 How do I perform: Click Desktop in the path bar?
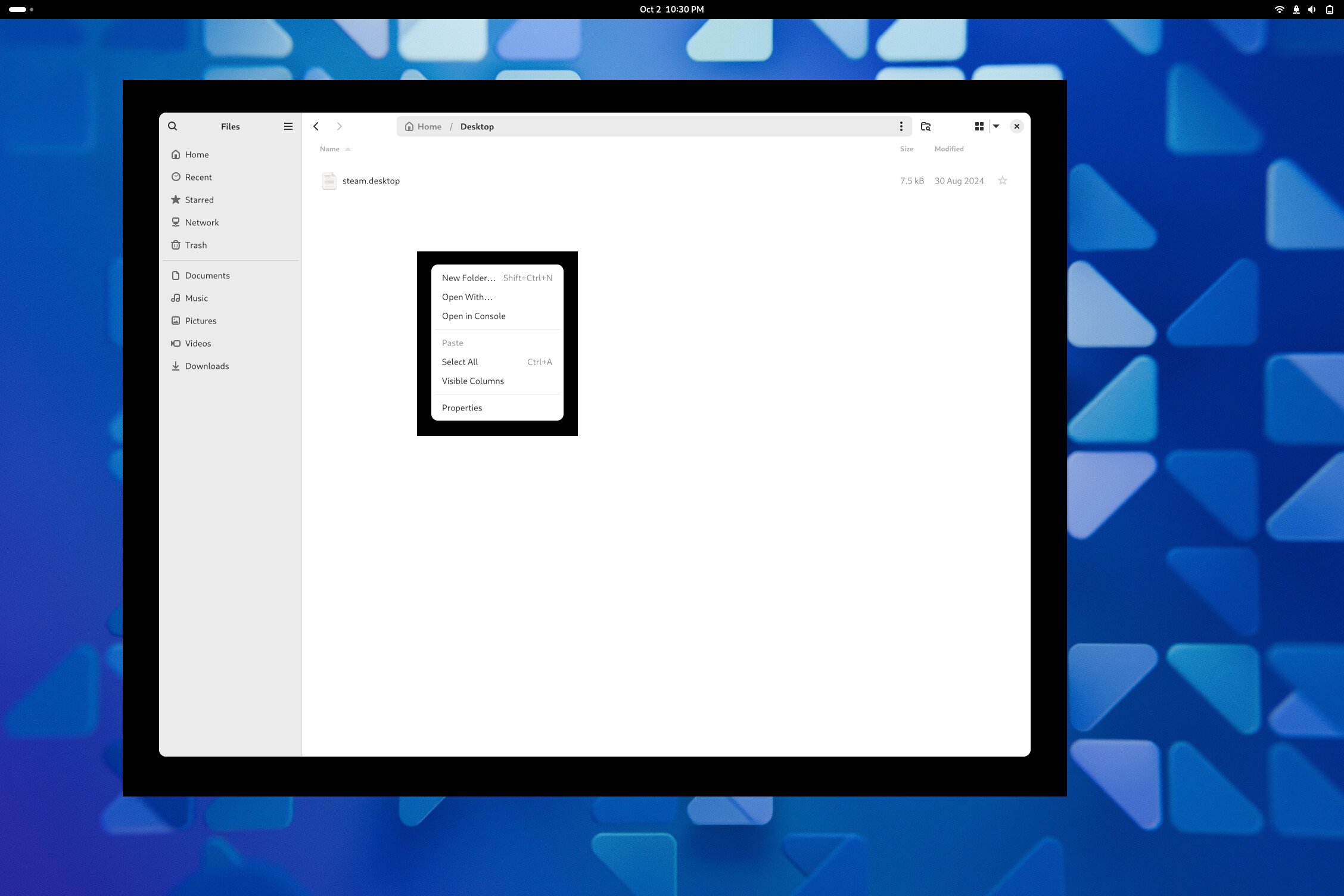477,126
